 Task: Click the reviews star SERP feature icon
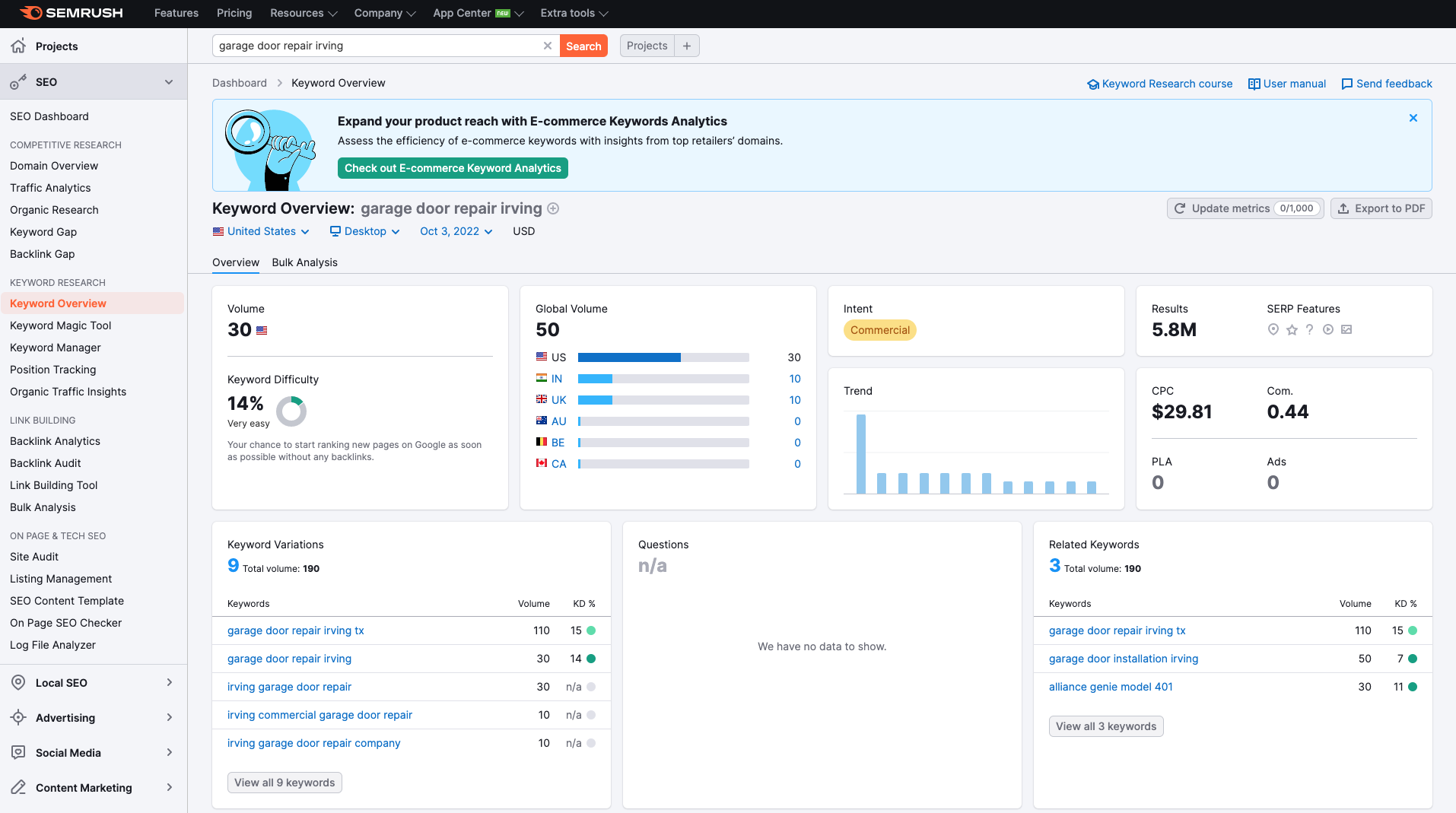(1292, 329)
